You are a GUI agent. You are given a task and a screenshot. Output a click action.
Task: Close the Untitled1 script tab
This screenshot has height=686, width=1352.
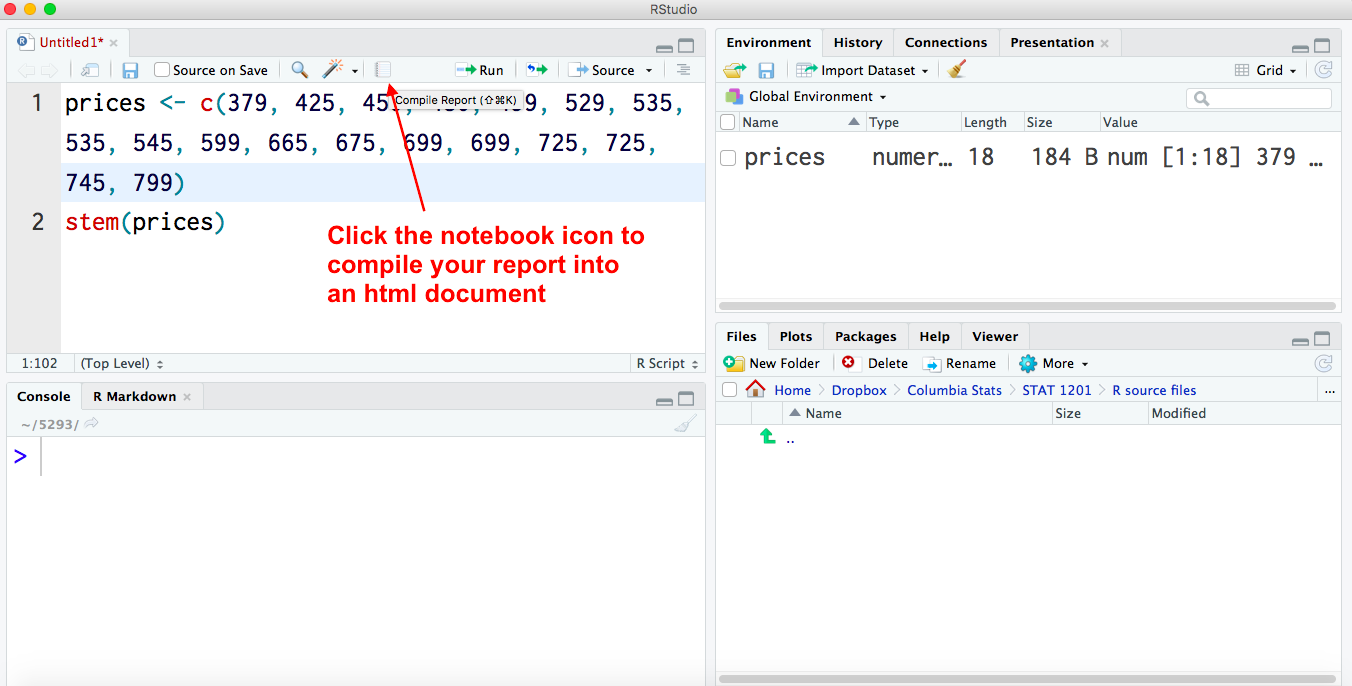[x=114, y=43]
